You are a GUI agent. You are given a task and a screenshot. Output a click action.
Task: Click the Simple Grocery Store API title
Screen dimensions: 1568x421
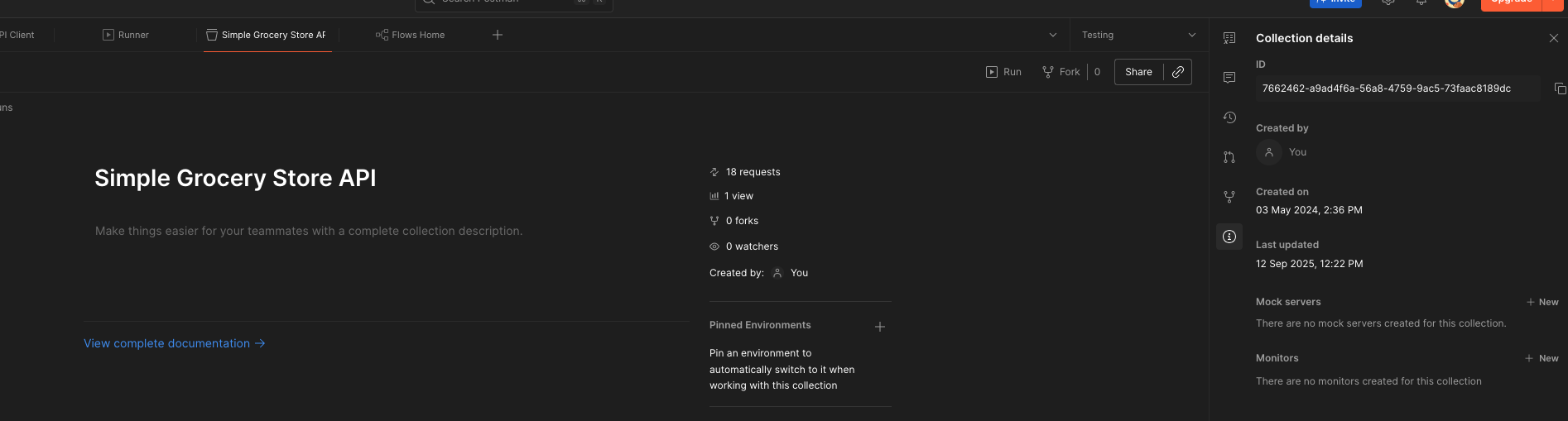click(235, 178)
